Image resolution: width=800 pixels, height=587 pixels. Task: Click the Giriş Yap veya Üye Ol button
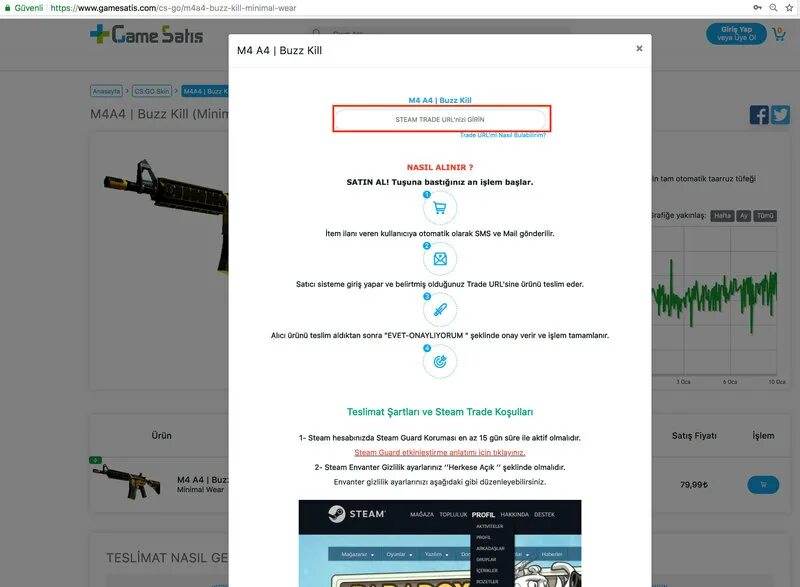click(x=736, y=34)
